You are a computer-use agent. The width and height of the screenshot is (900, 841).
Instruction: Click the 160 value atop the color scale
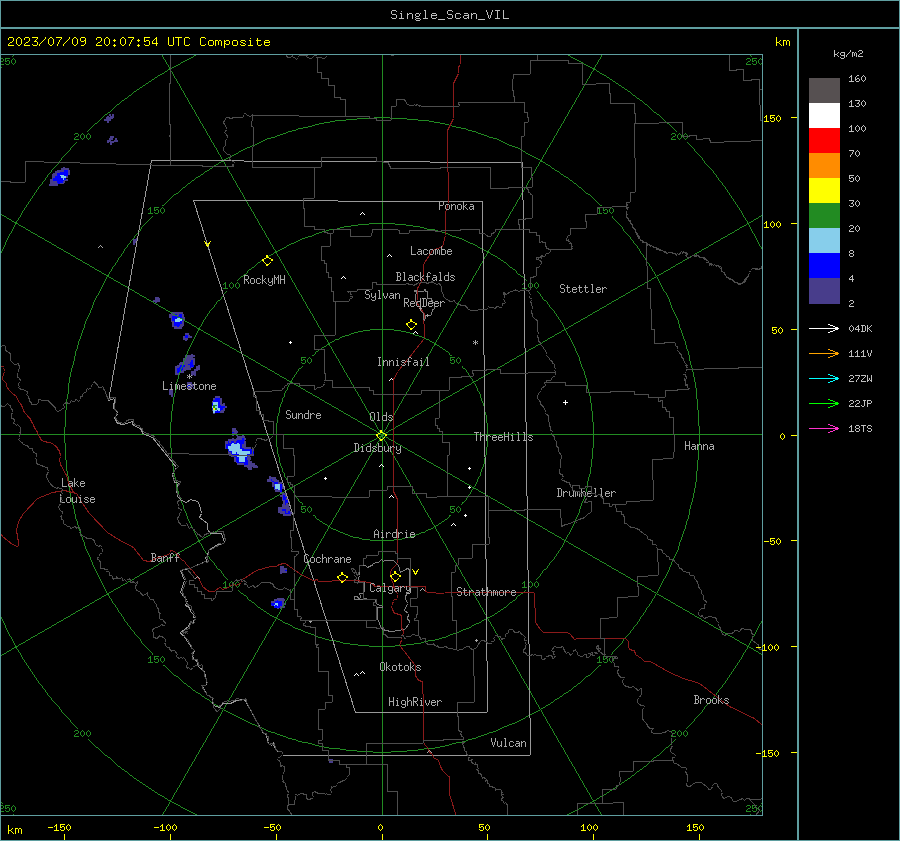coord(857,79)
